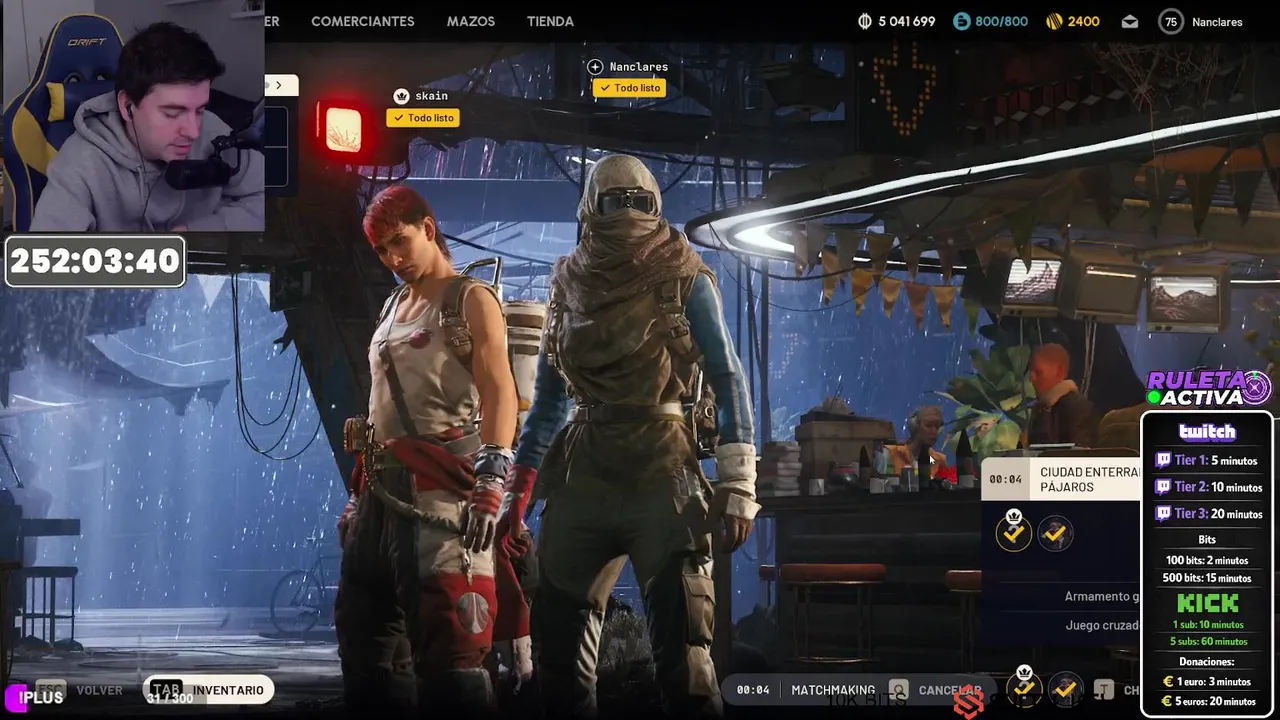The width and height of the screenshot is (1280, 720).
Task: Click the 252:03:40 stream timer
Action: point(95,261)
